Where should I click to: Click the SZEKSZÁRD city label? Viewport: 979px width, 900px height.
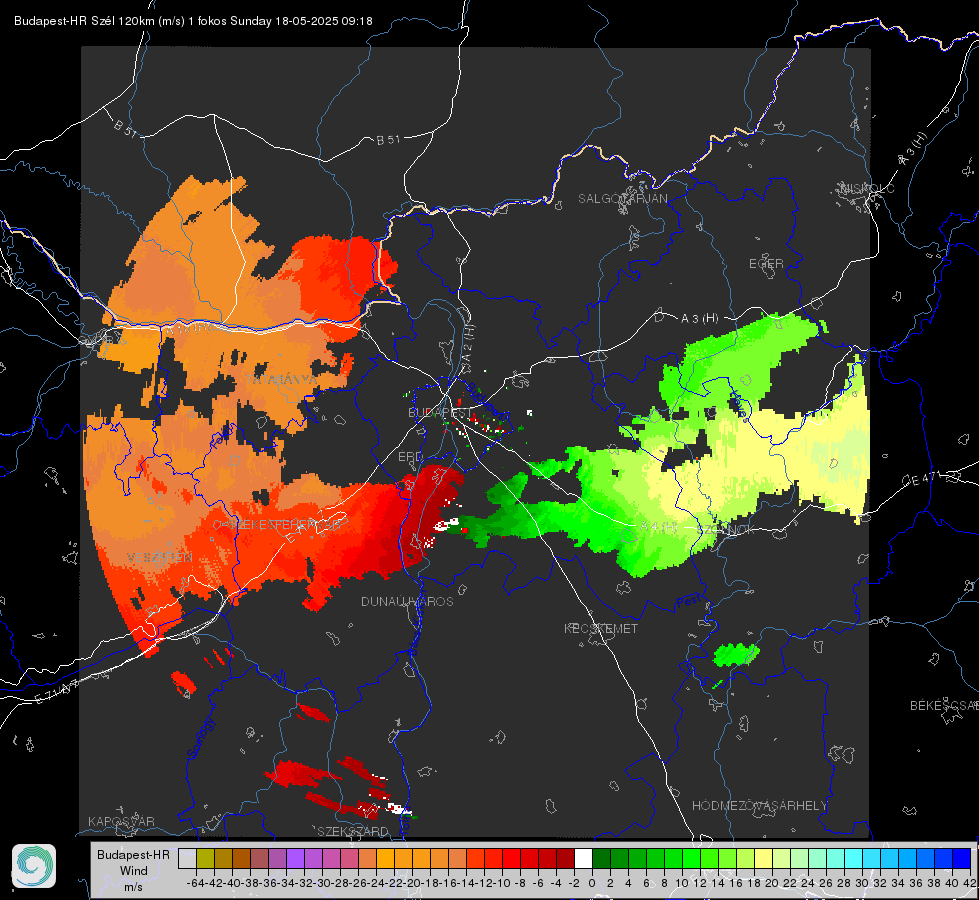tap(353, 831)
